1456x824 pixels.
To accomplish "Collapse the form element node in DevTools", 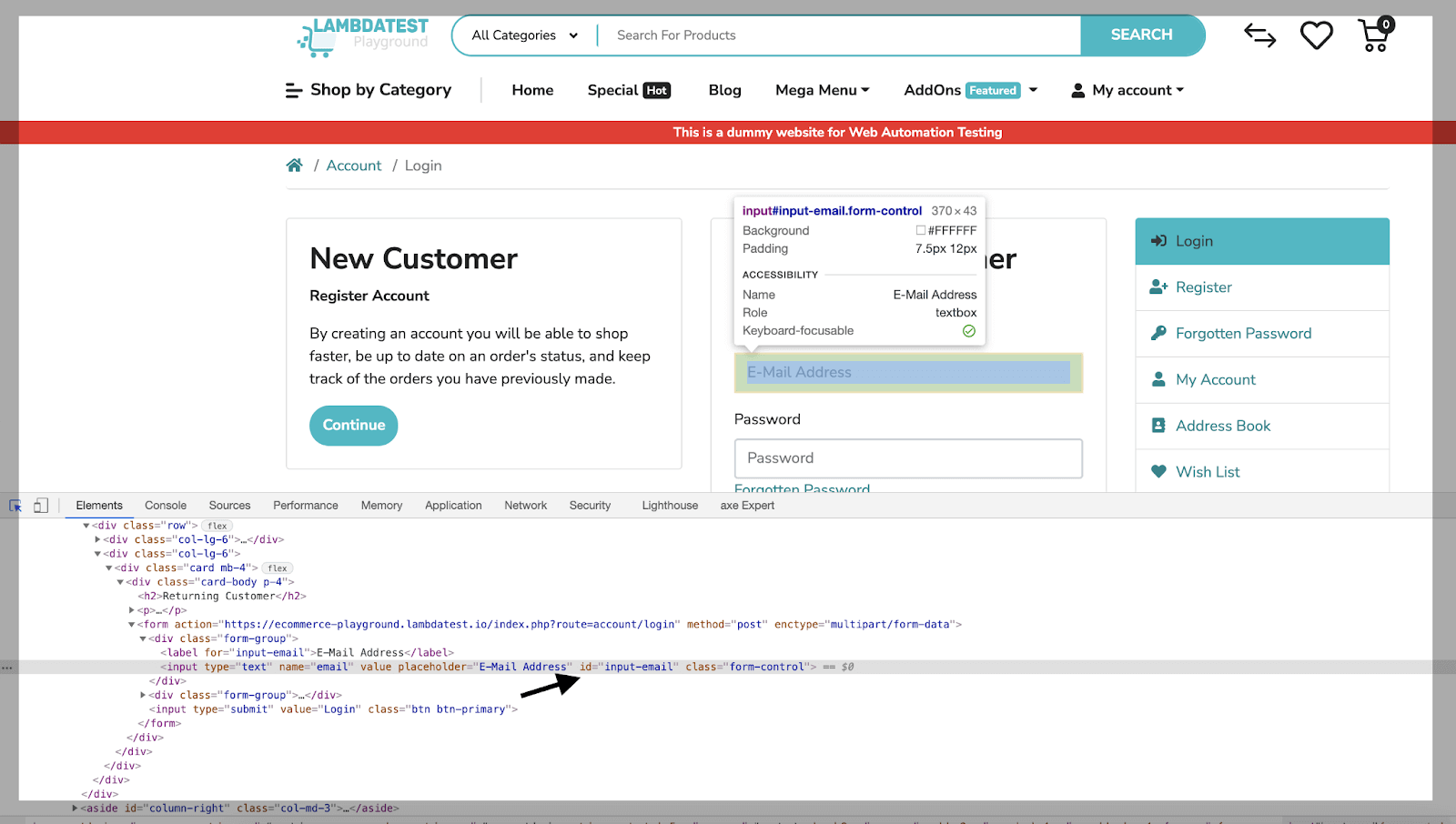I will tap(131, 625).
